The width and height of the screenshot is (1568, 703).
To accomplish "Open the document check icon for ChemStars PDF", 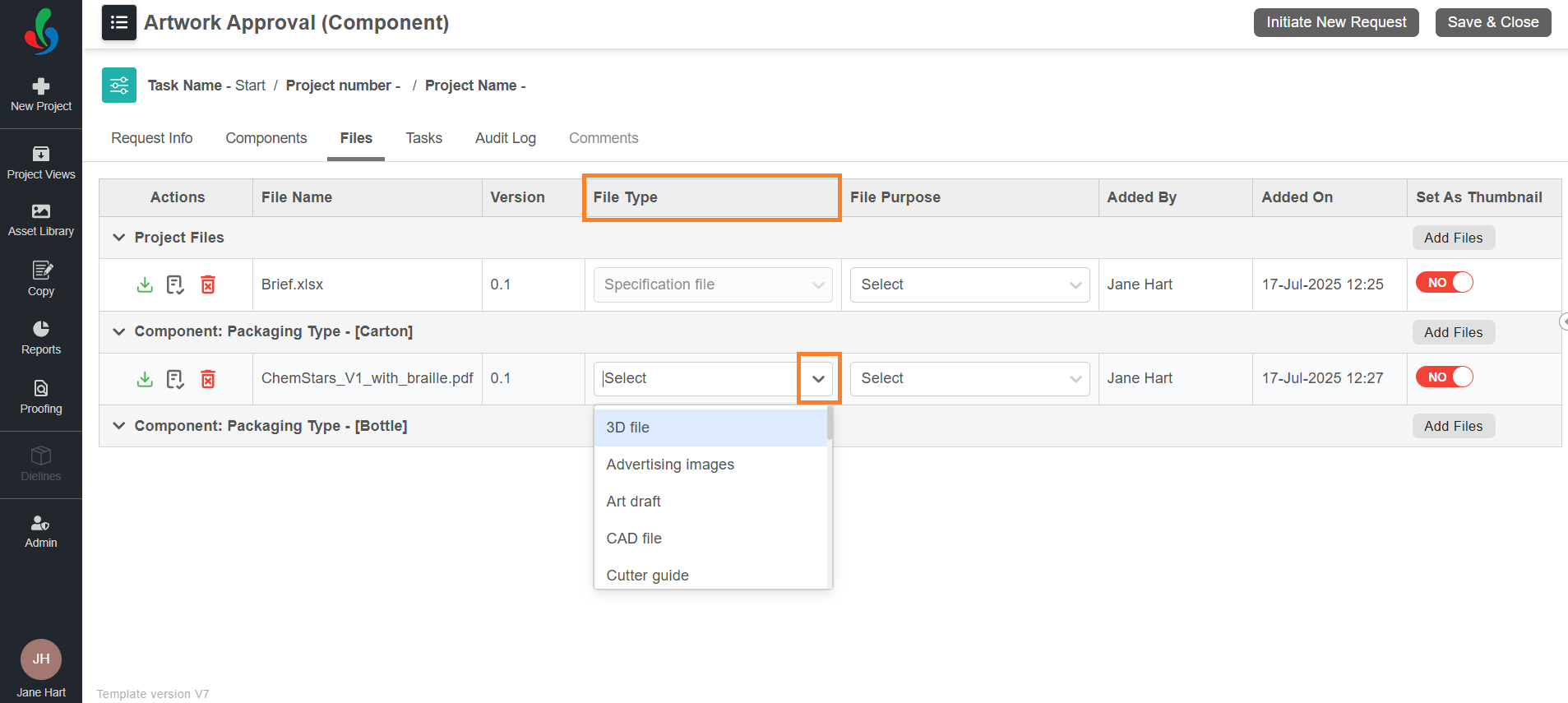I will coord(175,379).
